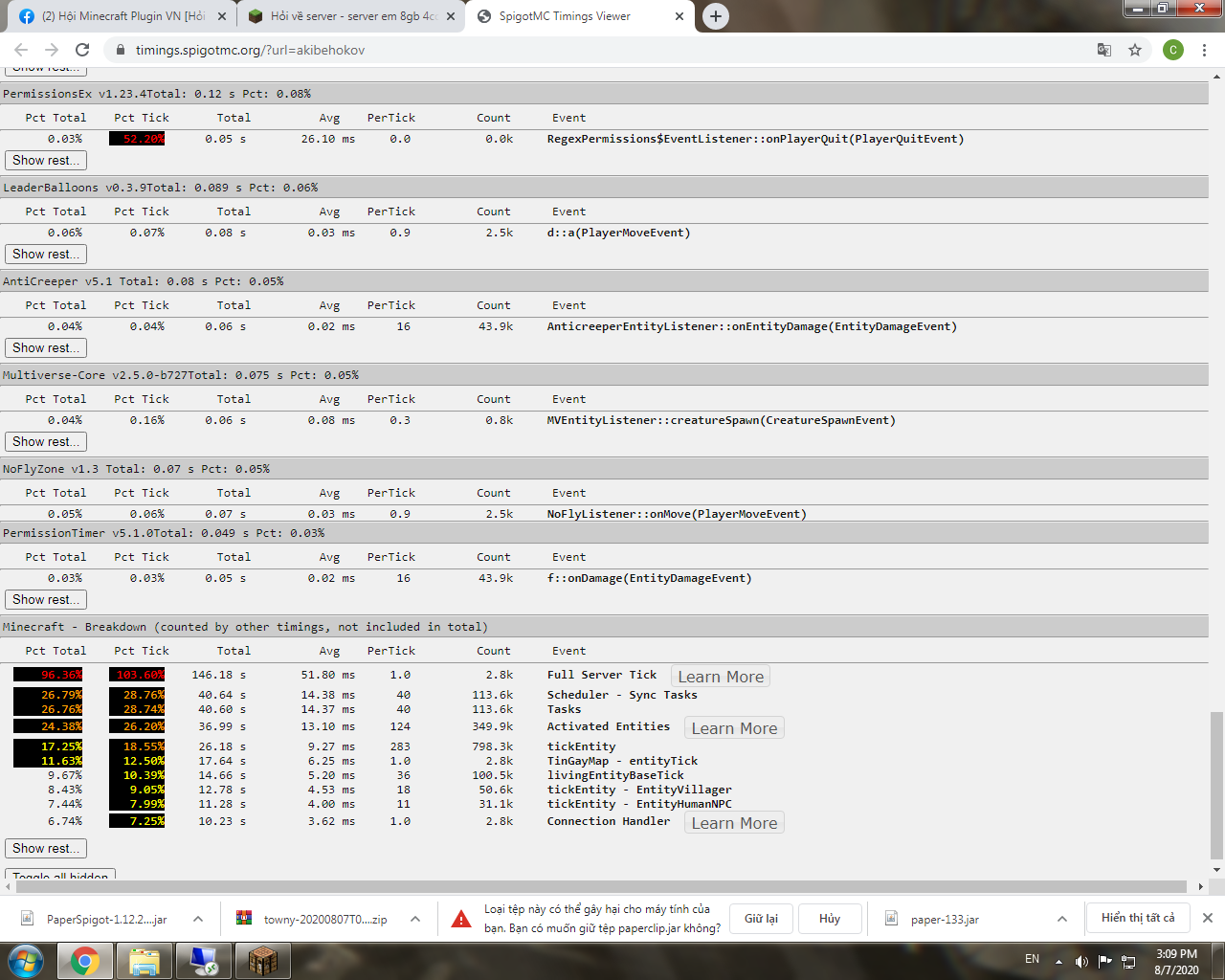Open the PaperSpigot-1.12.2 jar download
The height and width of the screenshot is (980, 1225).
pos(96,919)
